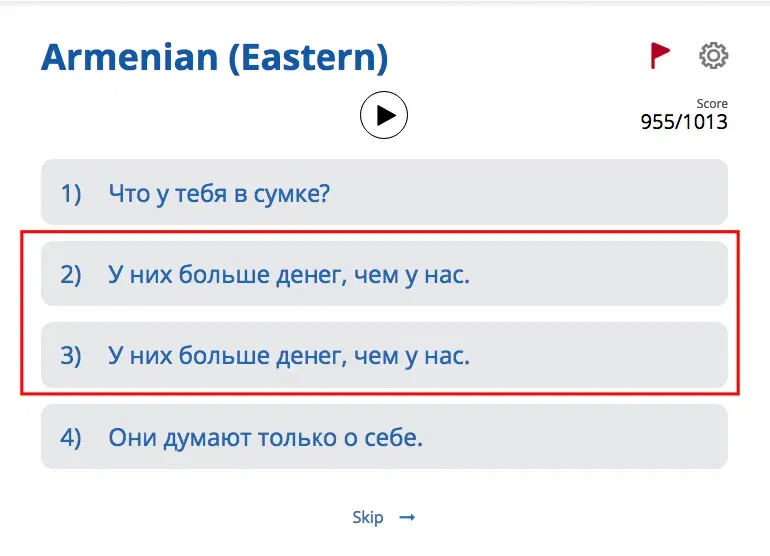Click the red flag report icon
The image size is (770, 556).
coord(660,56)
